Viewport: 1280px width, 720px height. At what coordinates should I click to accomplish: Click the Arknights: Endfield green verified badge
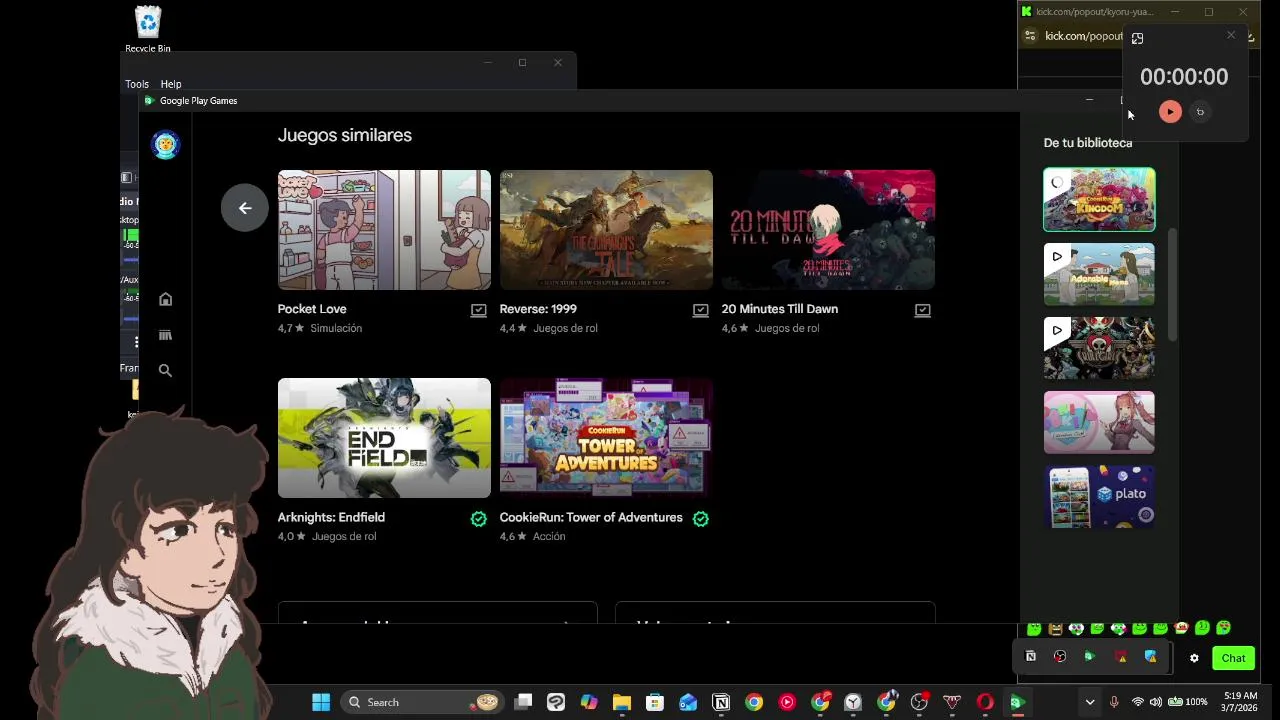pos(479,518)
